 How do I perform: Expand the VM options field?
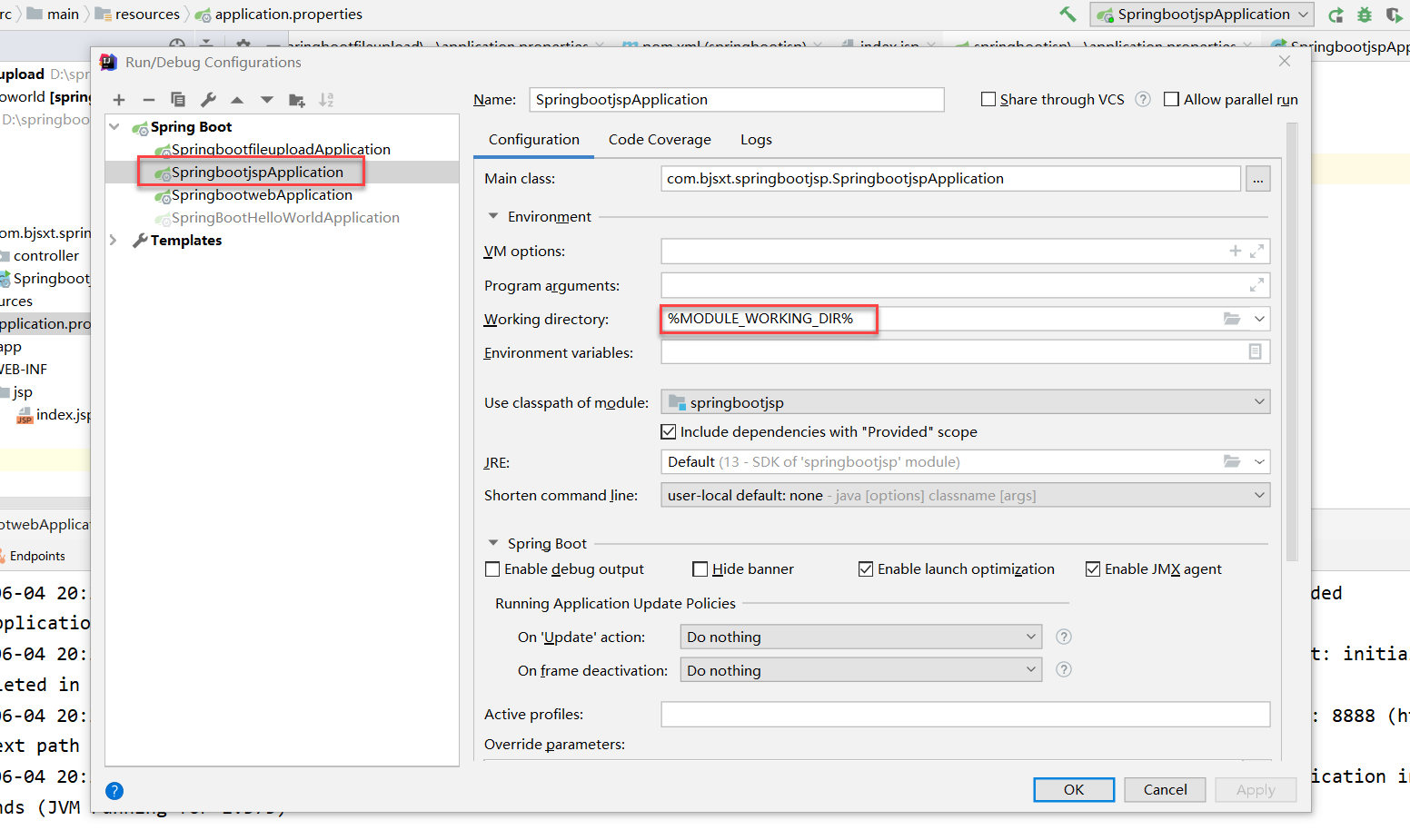(1257, 251)
